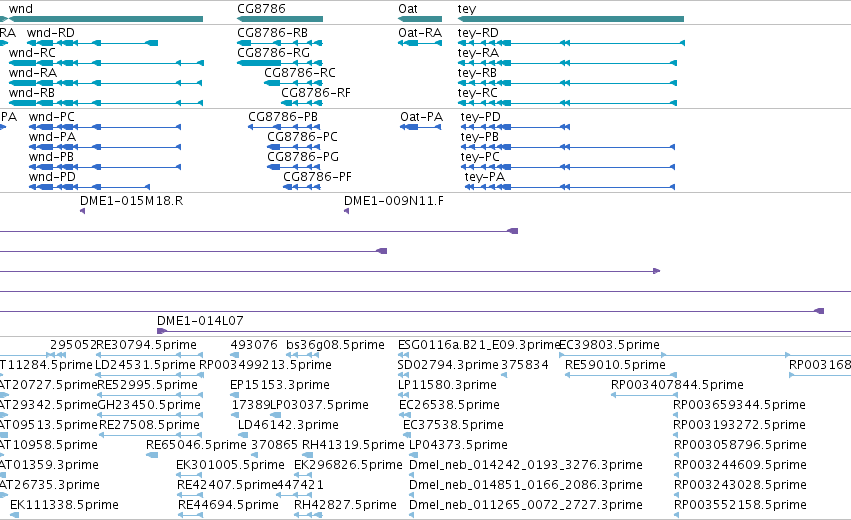Click protein CG8786-PB
Viewport: 851px width, 520px height.
point(283,117)
